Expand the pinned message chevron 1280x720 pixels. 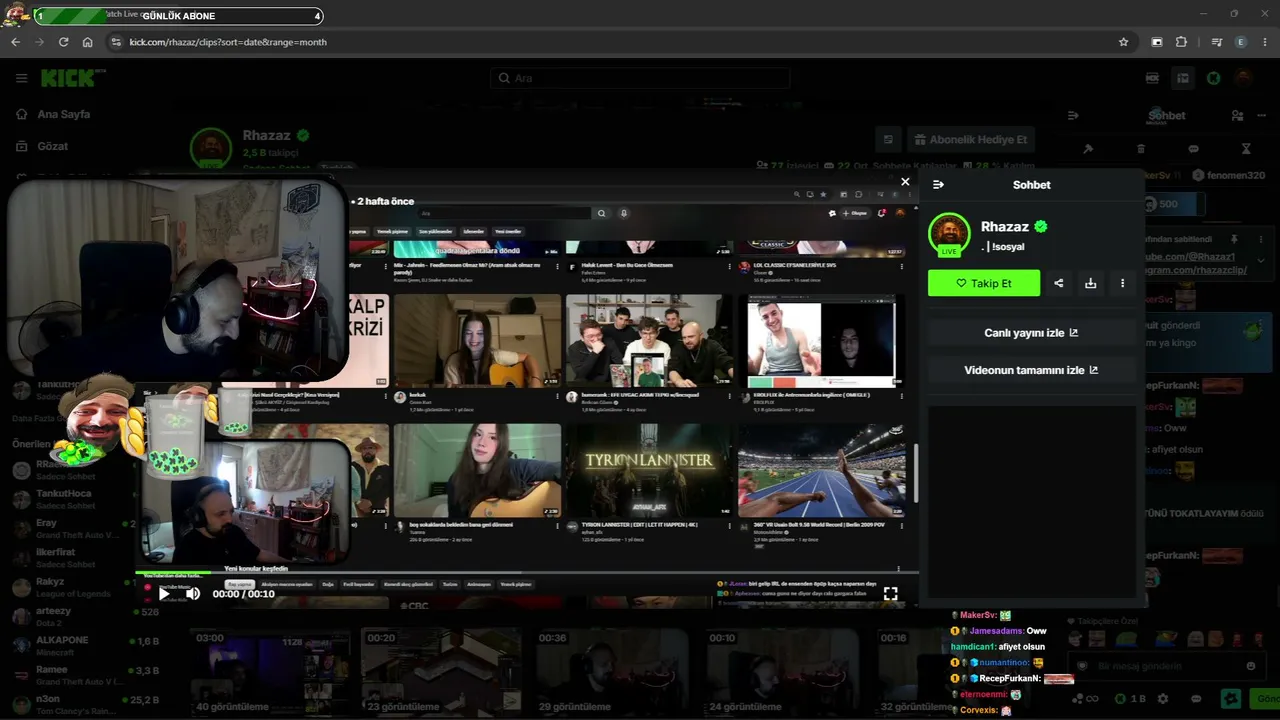tap(1260, 261)
